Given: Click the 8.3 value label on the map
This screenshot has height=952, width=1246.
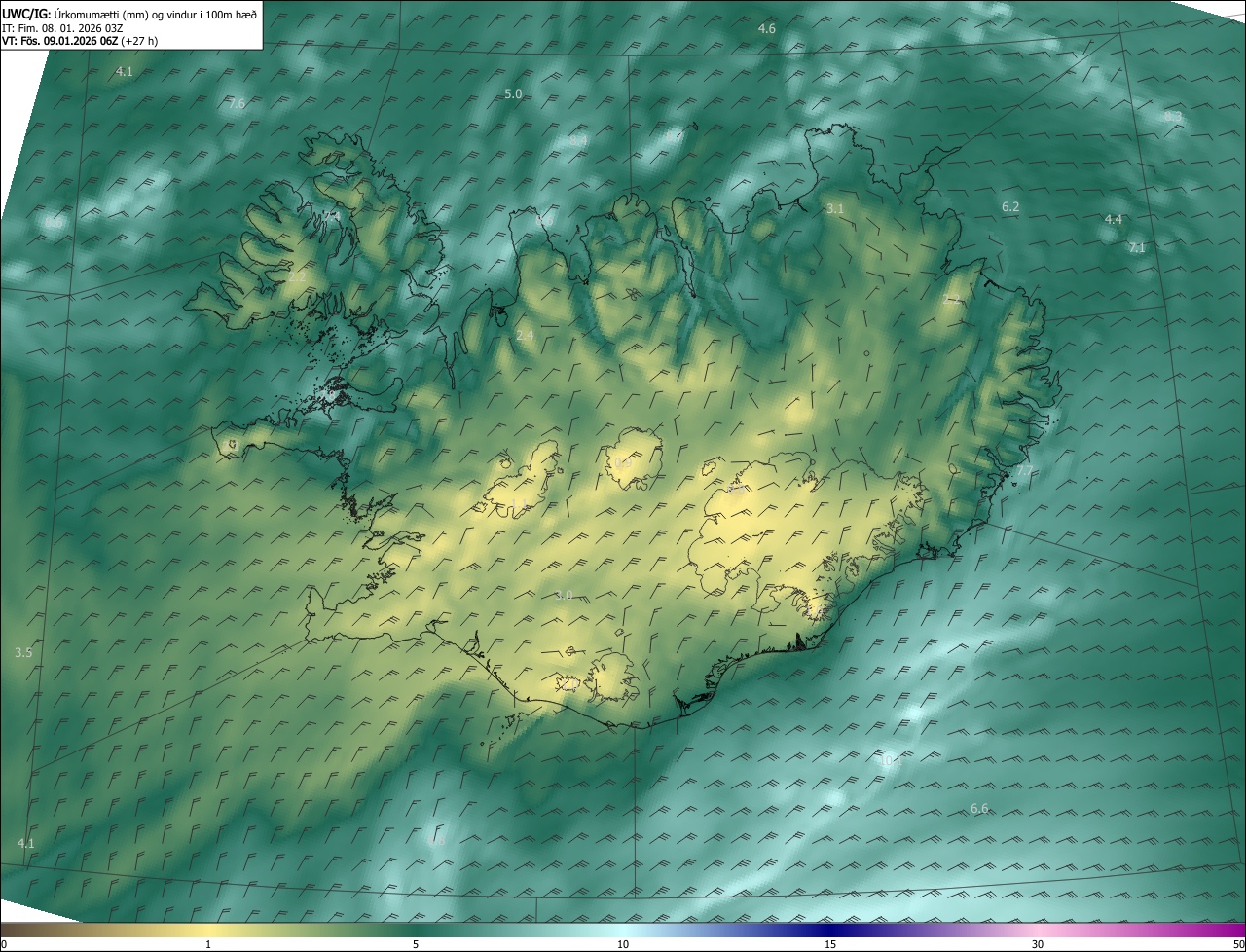Looking at the screenshot, I should click(1173, 117).
